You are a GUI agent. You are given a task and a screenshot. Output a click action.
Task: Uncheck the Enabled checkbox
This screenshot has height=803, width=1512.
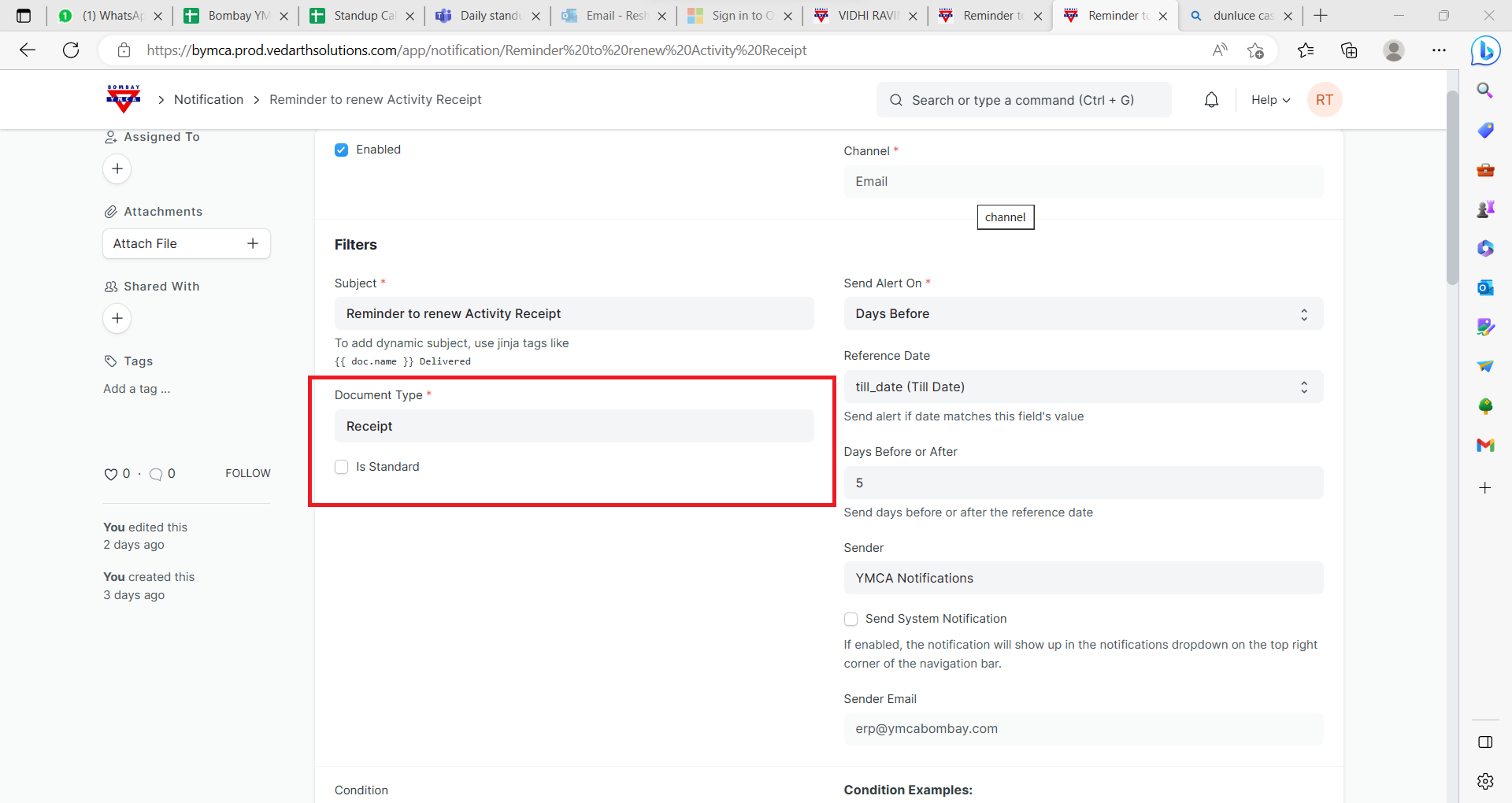[x=342, y=150]
